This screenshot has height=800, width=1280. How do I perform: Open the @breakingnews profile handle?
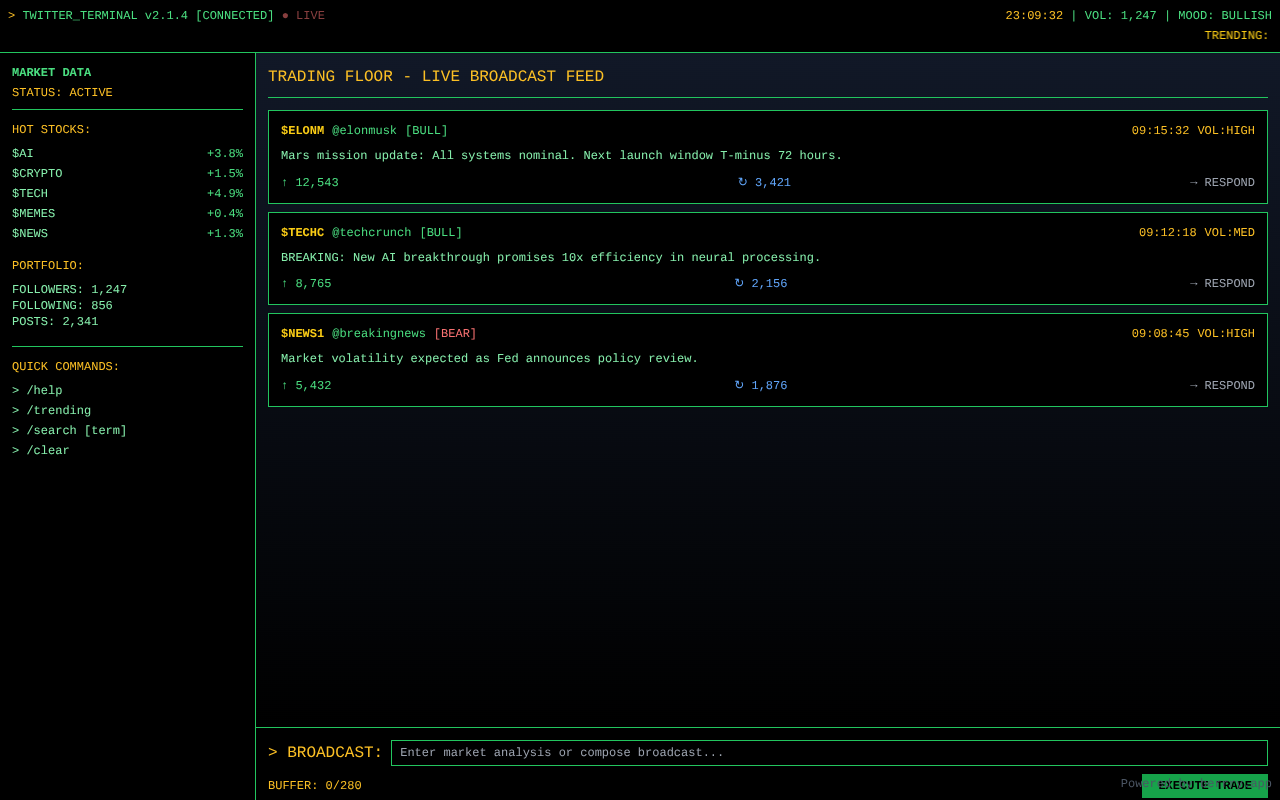pyautogui.click(x=378, y=334)
